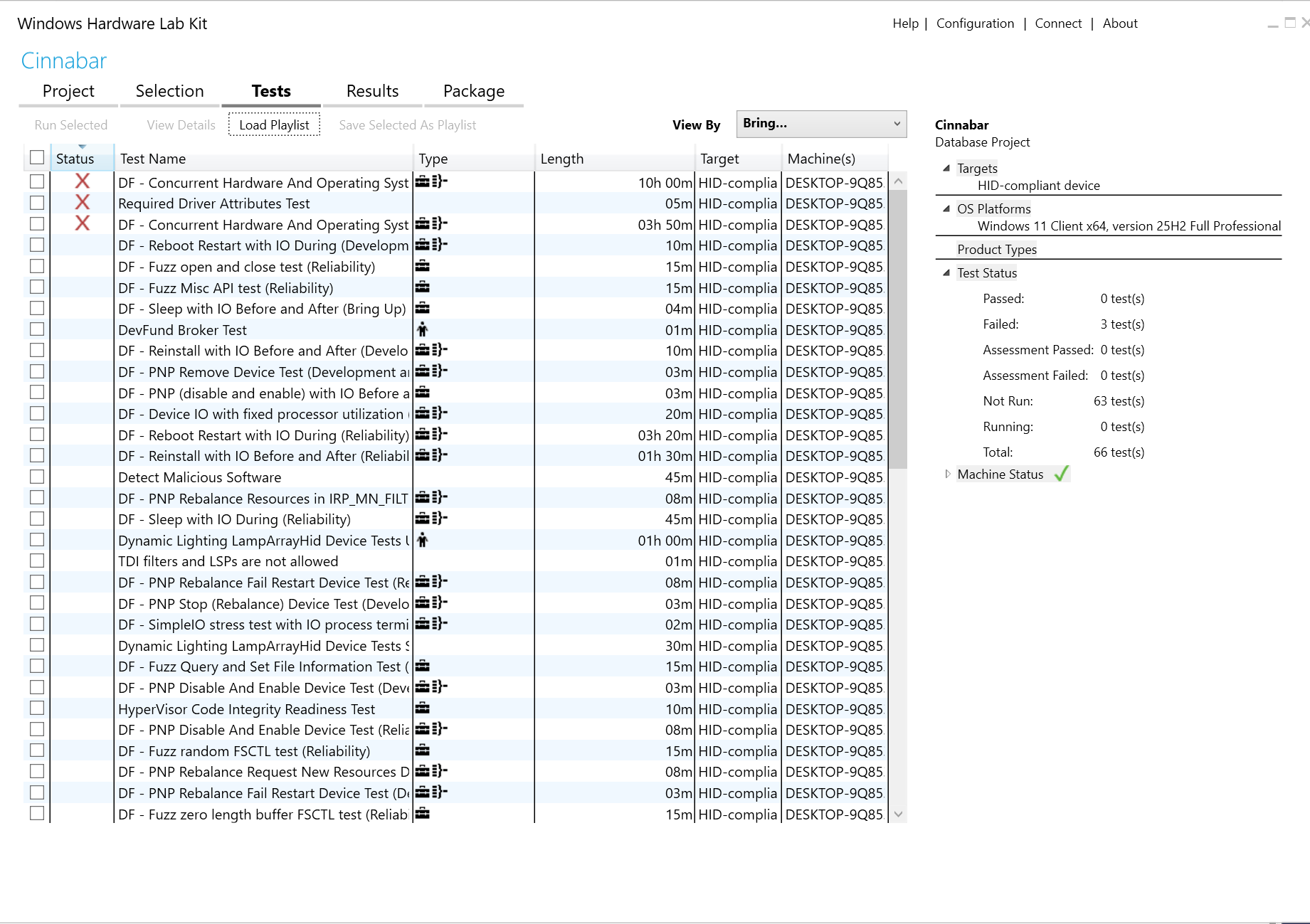Click the type icon for DF - Reboot Restart with IO During (Development)
This screenshot has height=924, width=1310.
[x=431, y=245]
